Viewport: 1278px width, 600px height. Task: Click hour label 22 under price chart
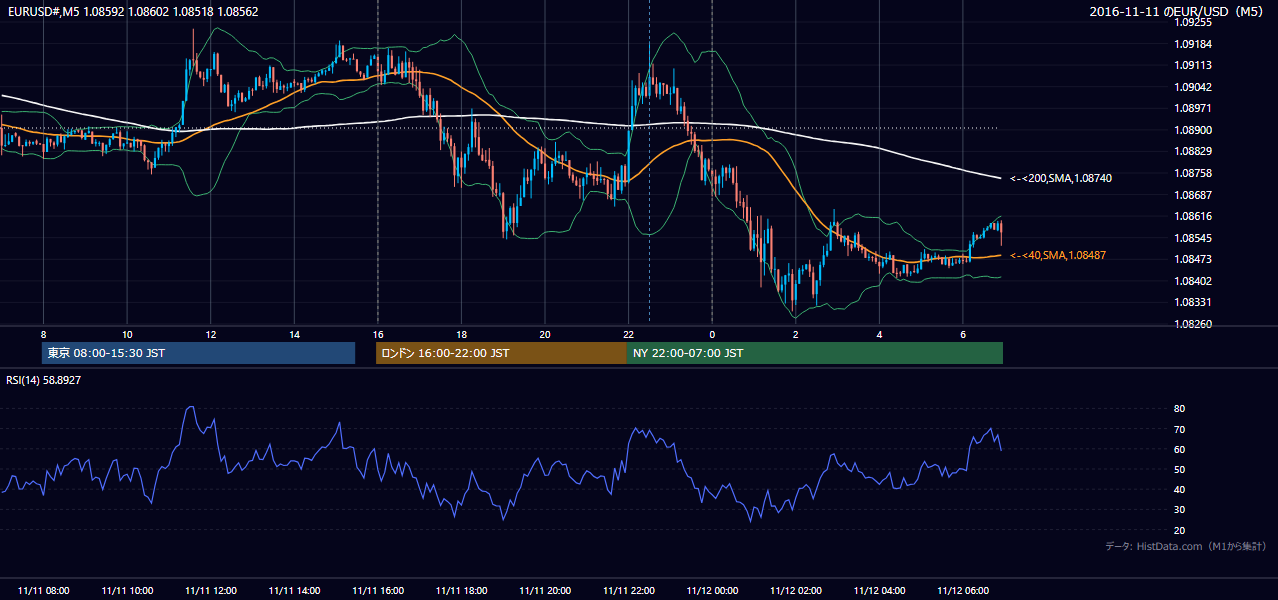(628, 334)
